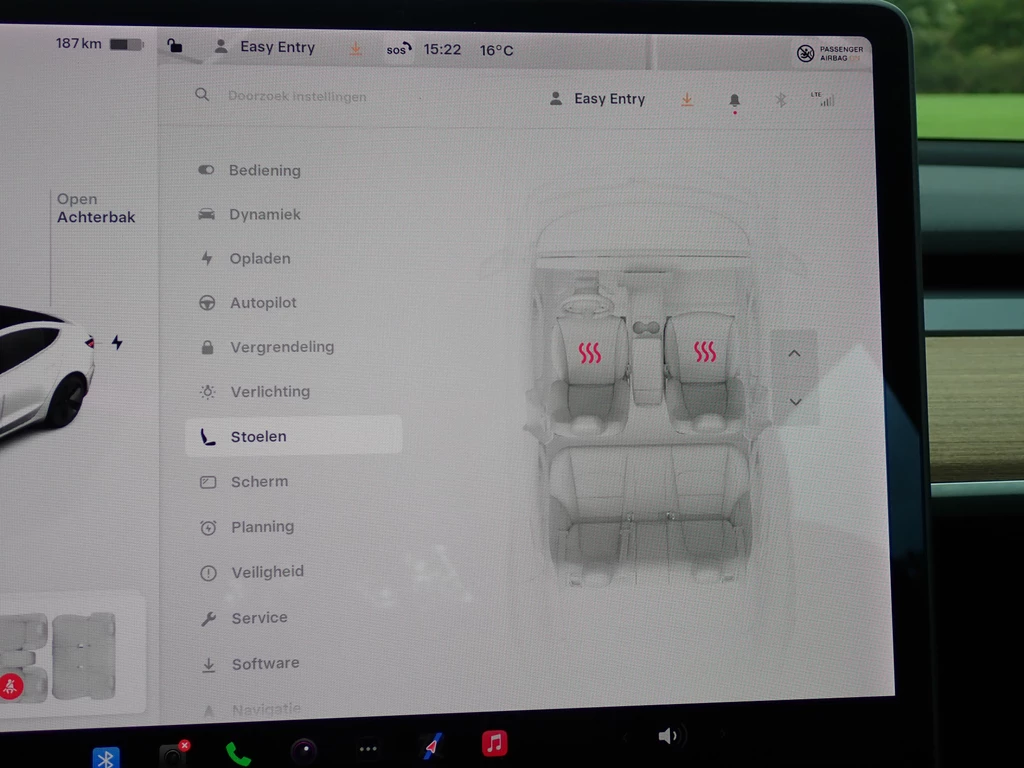Open the navigation arrow app
This screenshot has height=768, width=1024.
tap(431, 746)
